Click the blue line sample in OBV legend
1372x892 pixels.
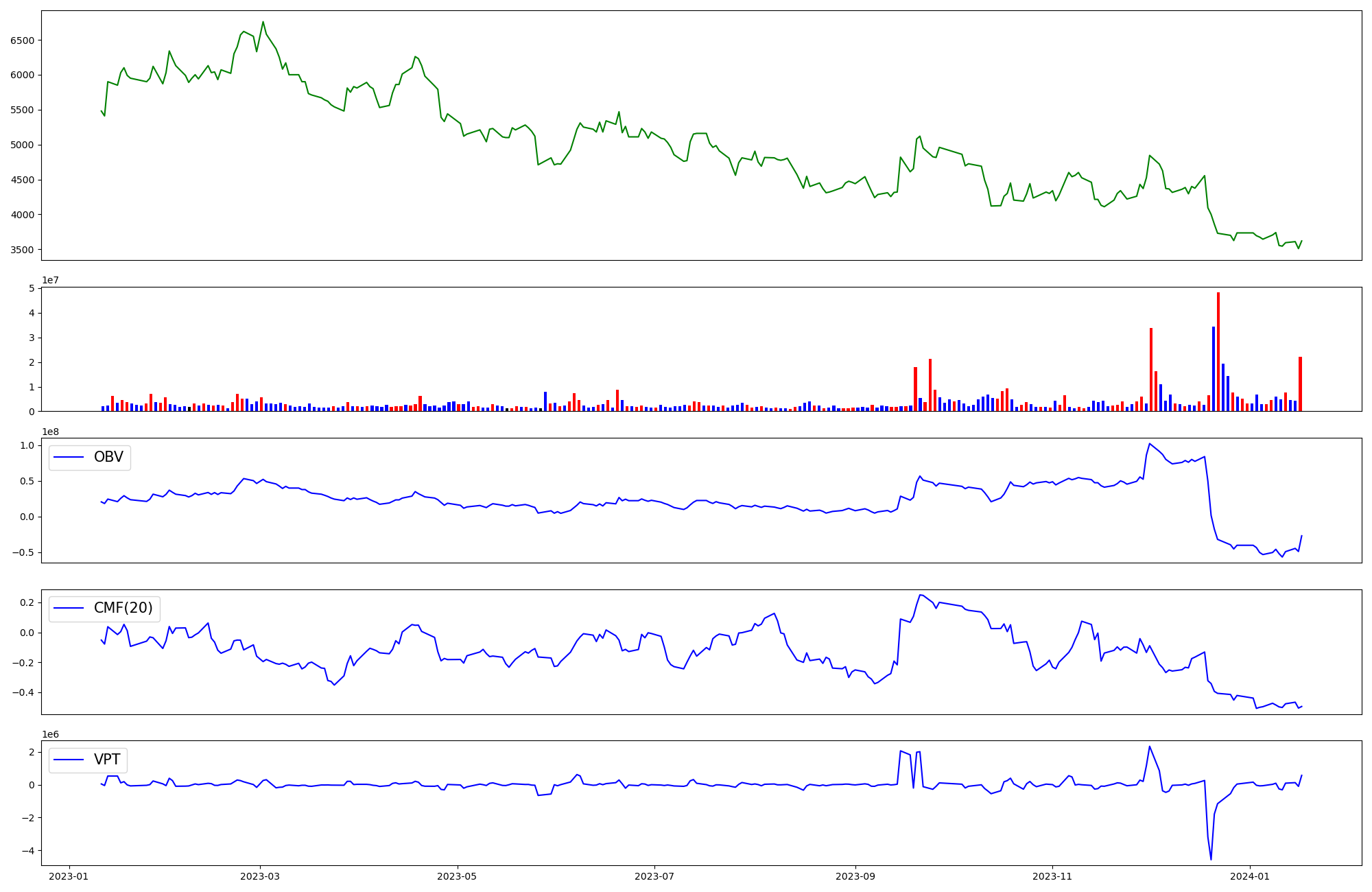click(x=69, y=457)
